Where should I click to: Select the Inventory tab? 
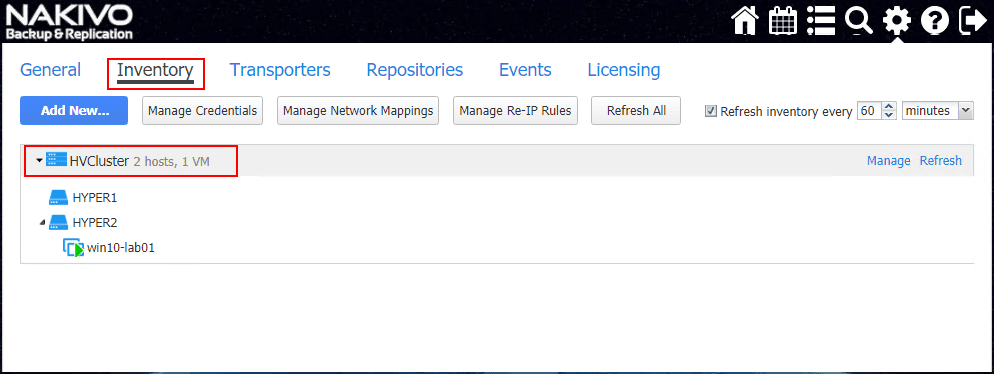pyautogui.click(x=155, y=70)
